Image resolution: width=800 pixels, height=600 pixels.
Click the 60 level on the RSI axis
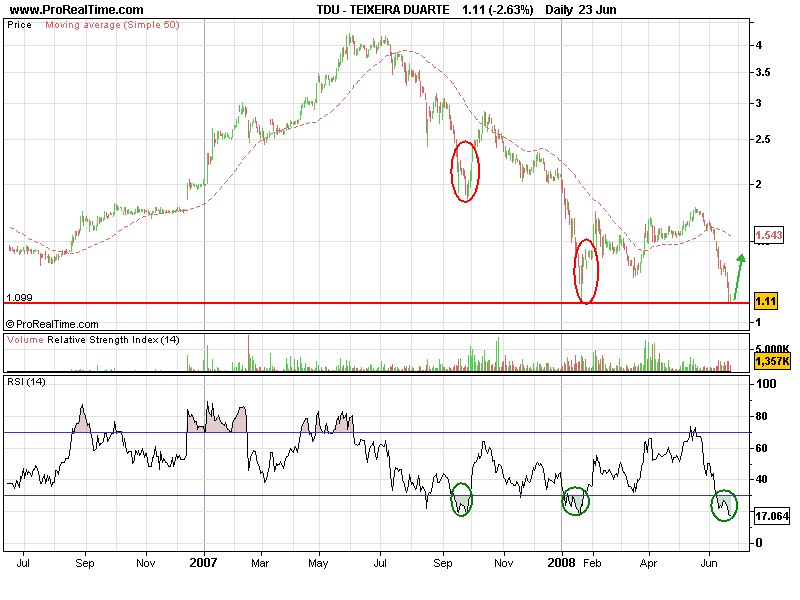coord(761,448)
